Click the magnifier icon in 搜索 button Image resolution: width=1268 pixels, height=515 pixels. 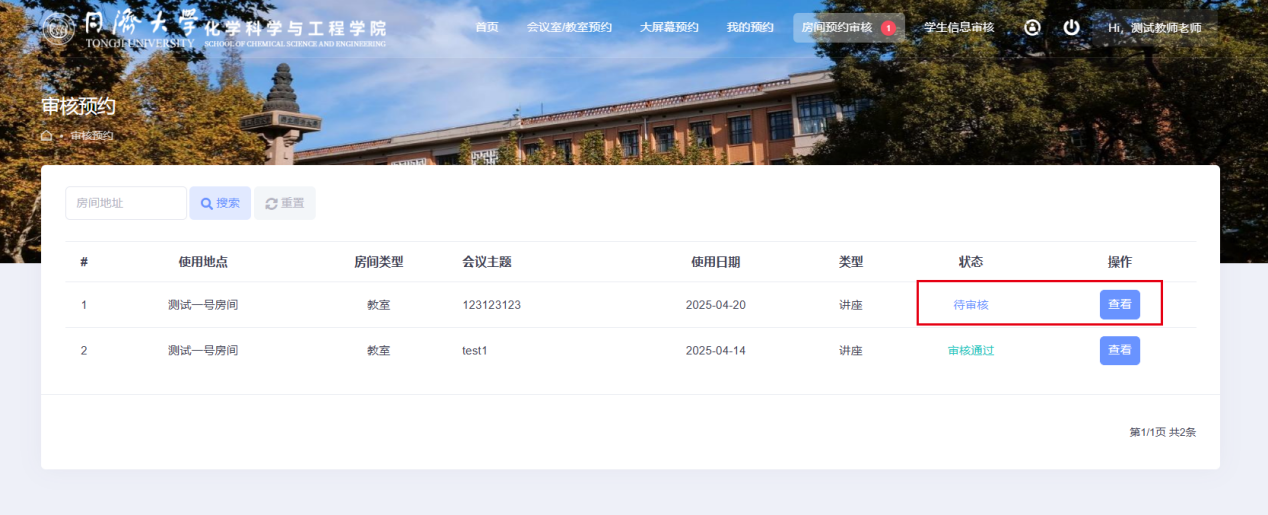(207, 203)
